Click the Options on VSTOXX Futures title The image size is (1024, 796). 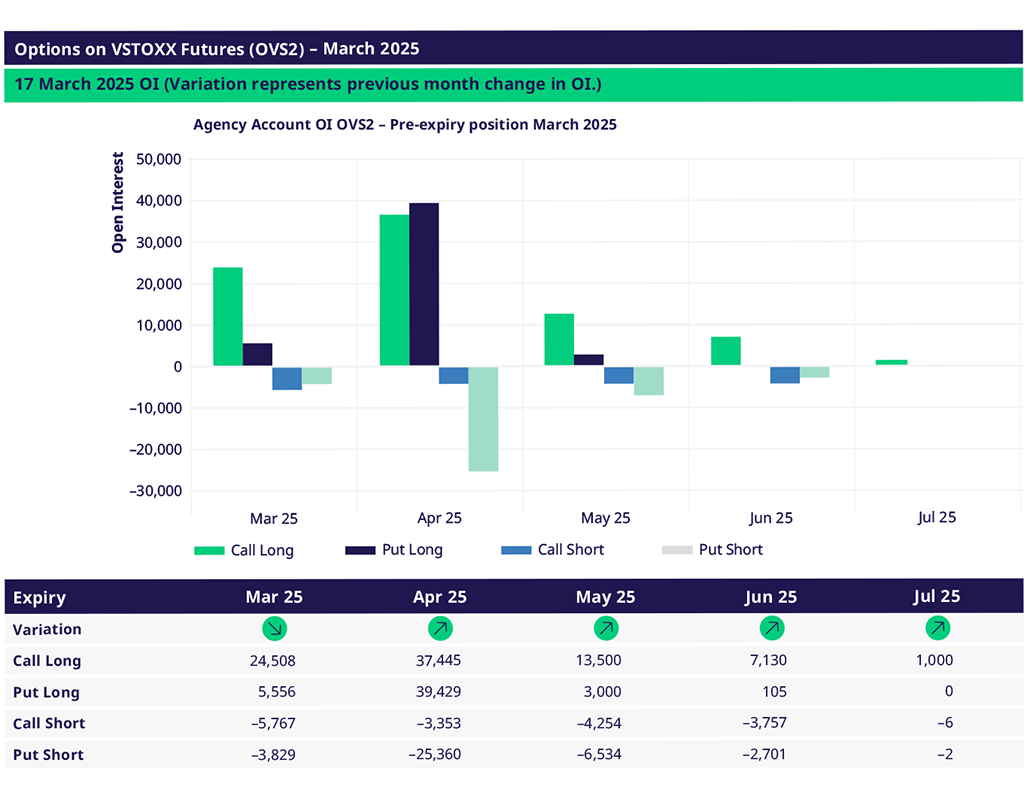tap(217, 49)
